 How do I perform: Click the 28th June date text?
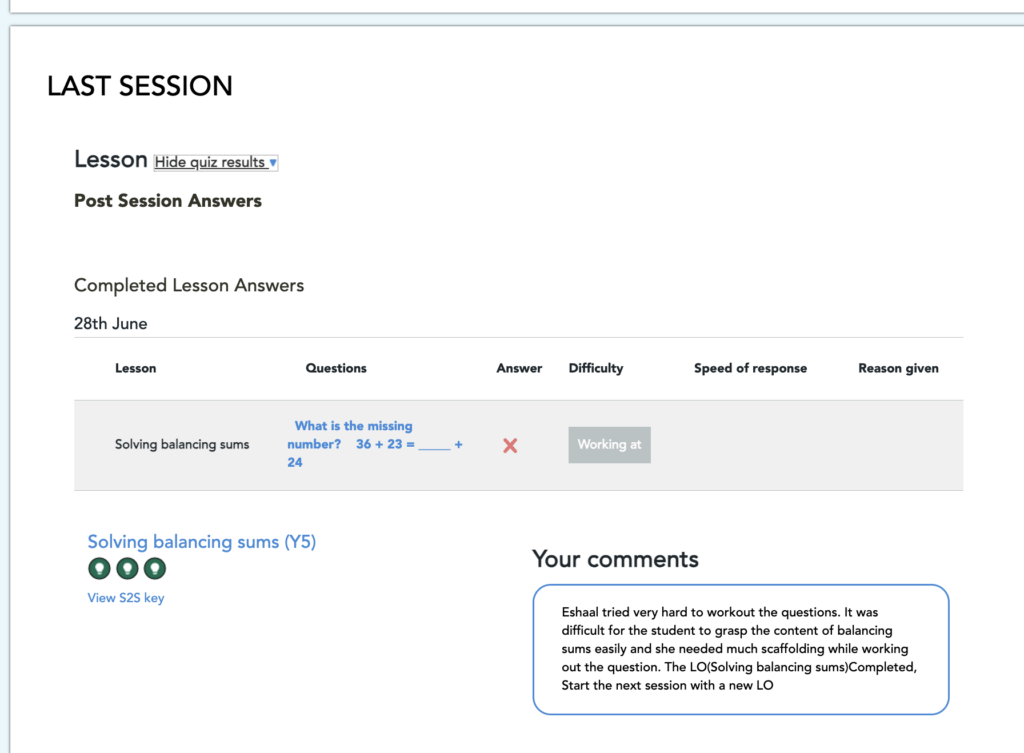(x=110, y=323)
